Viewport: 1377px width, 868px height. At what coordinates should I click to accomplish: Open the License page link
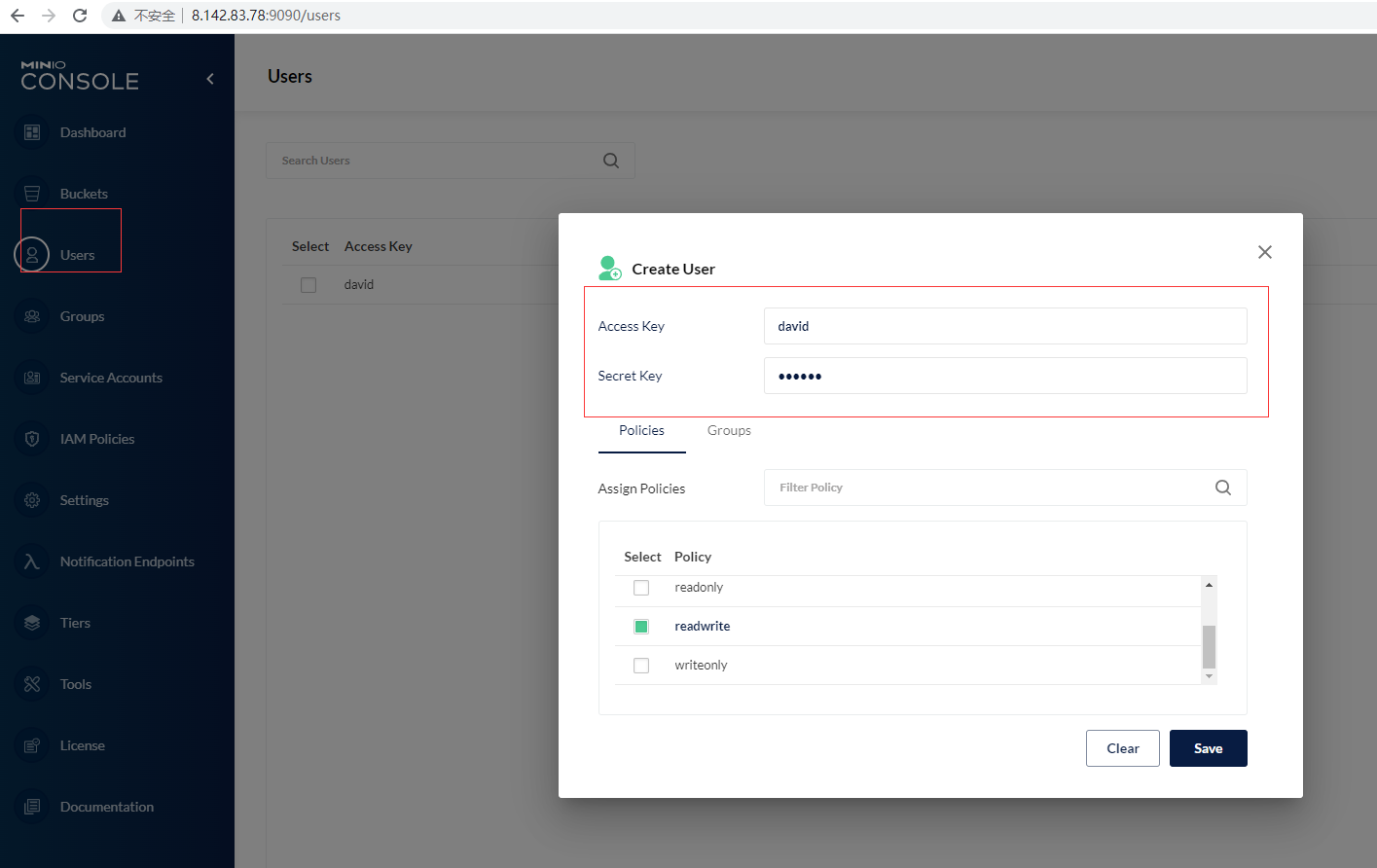pyautogui.click(x=83, y=745)
